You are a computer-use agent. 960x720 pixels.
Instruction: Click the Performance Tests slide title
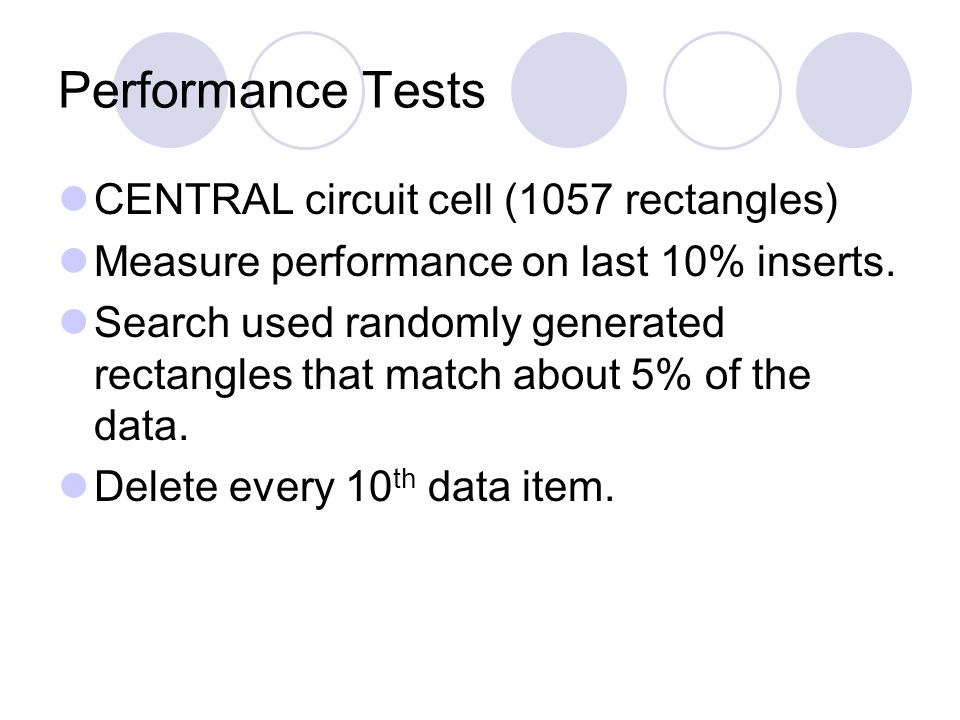(x=272, y=91)
